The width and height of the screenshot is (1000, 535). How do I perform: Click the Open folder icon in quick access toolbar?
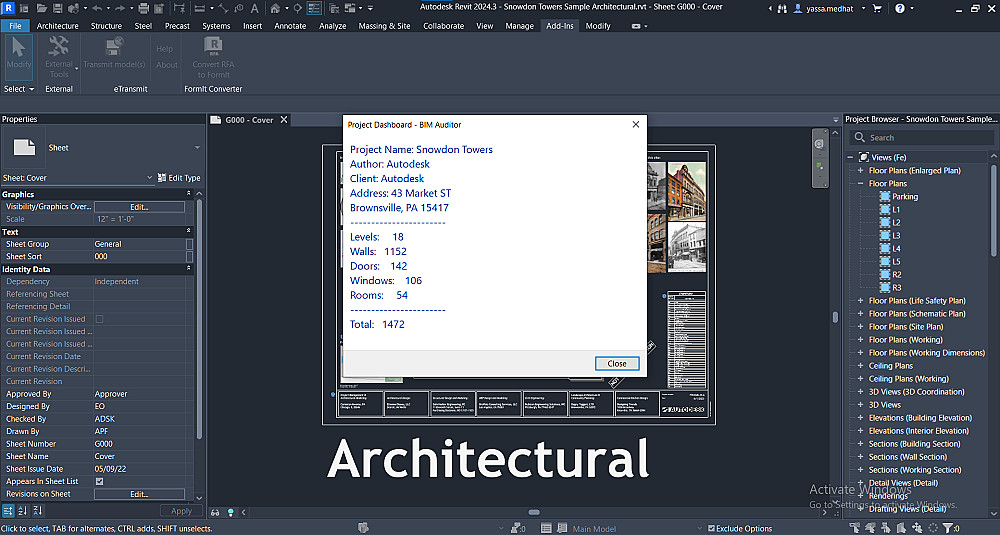[x=42, y=8]
